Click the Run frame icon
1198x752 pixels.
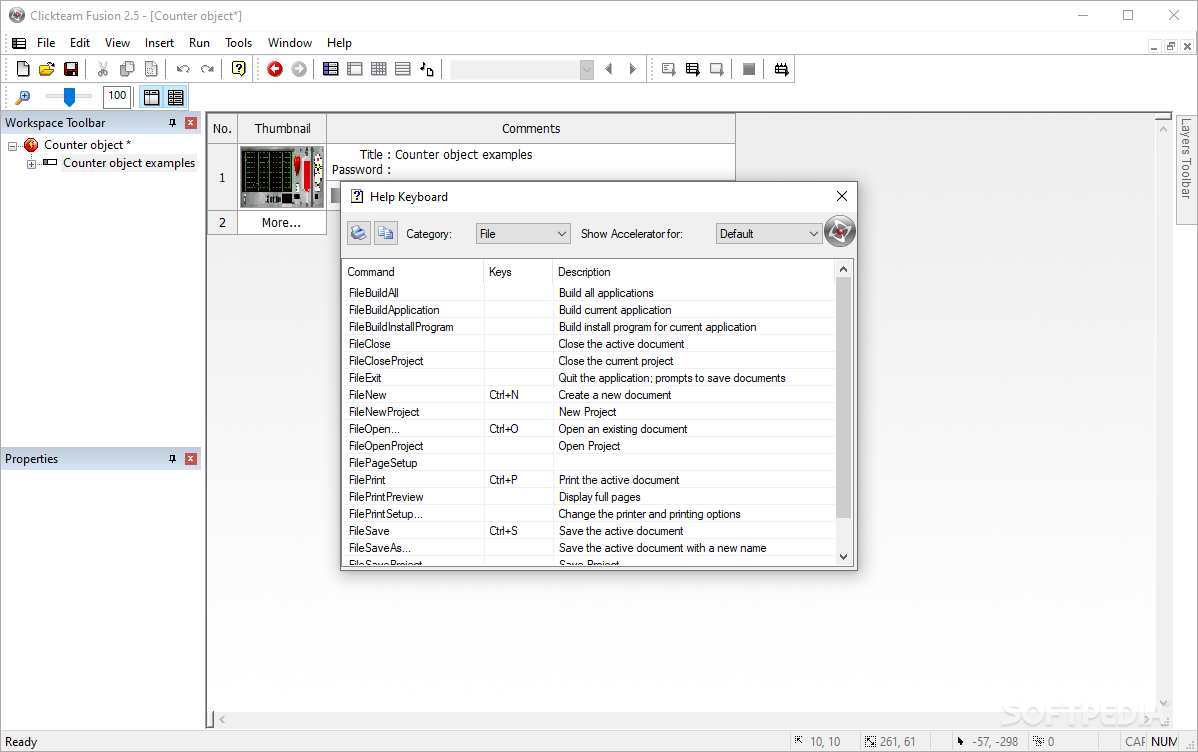717,70
